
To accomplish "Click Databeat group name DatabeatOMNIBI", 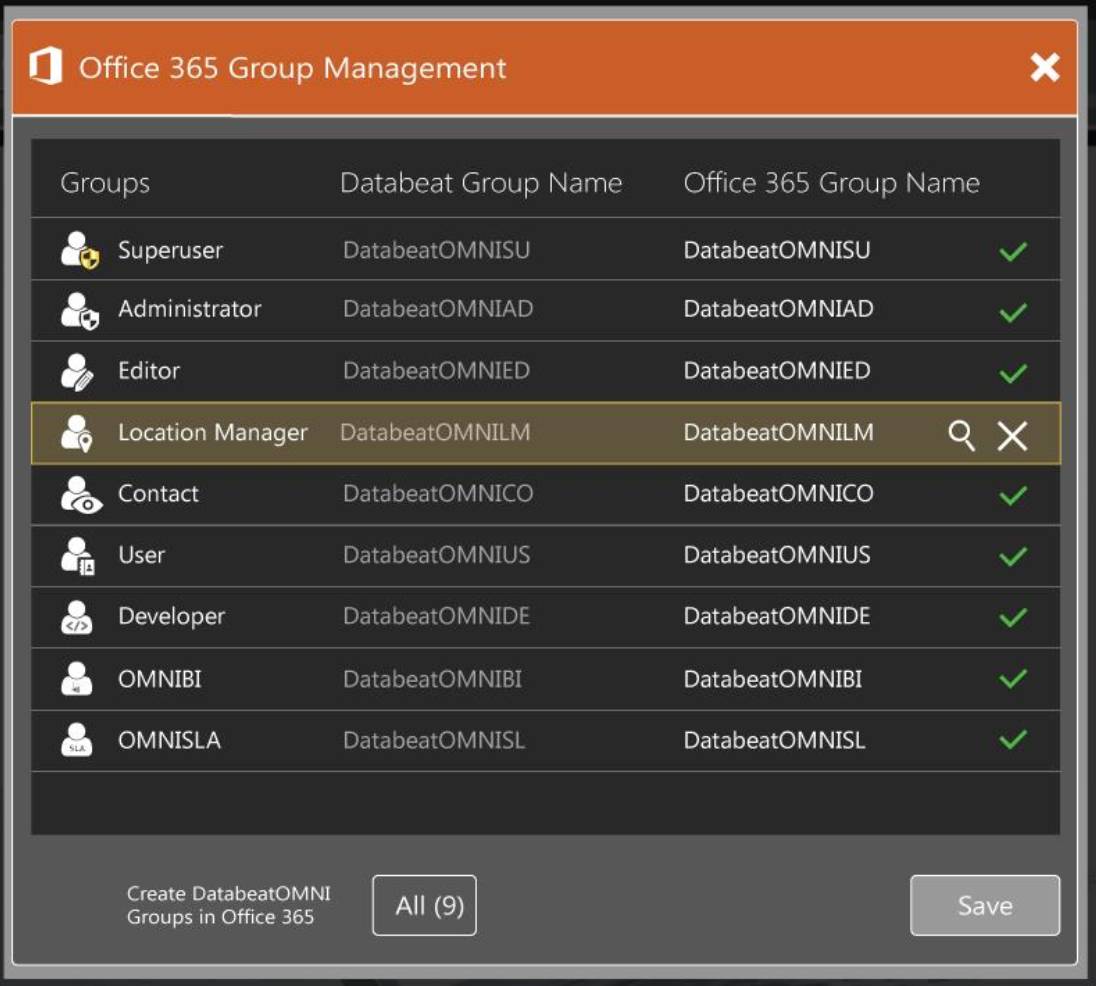I will pyautogui.click(x=432, y=679).
